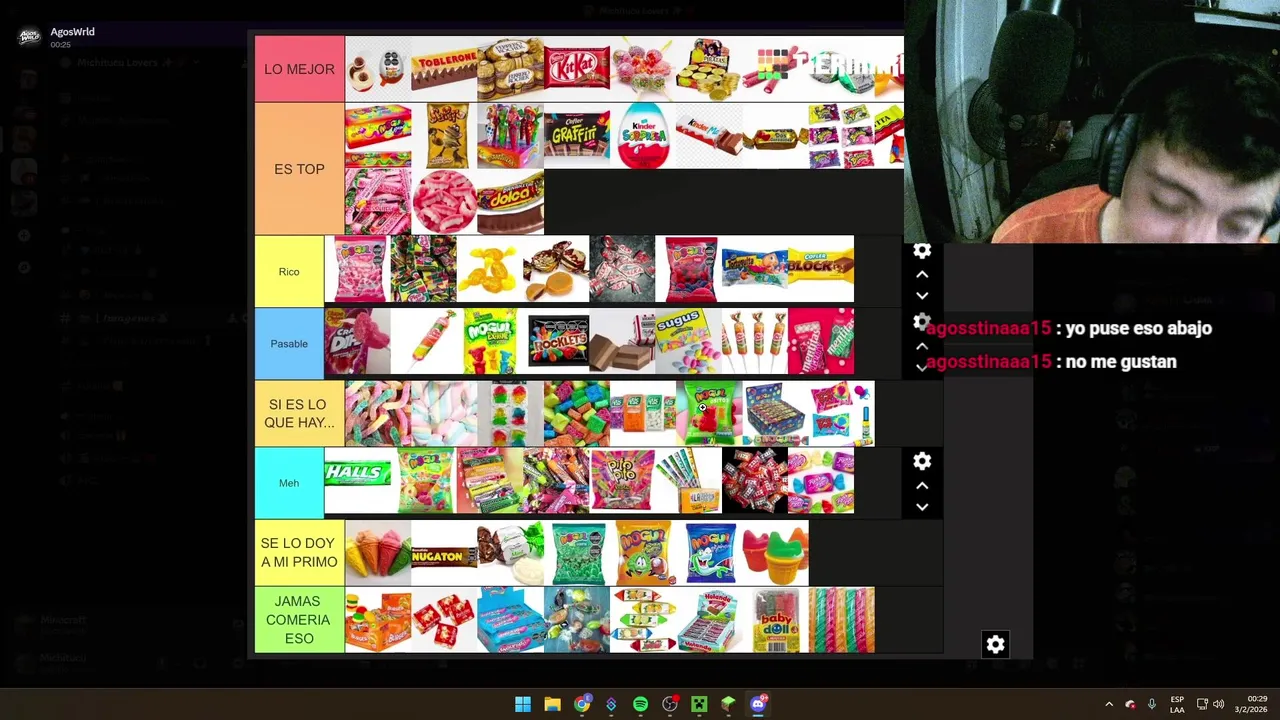The height and width of the screenshot is (720, 1280).
Task: Select the red LO MEJOR tier label
Action: (299, 69)
